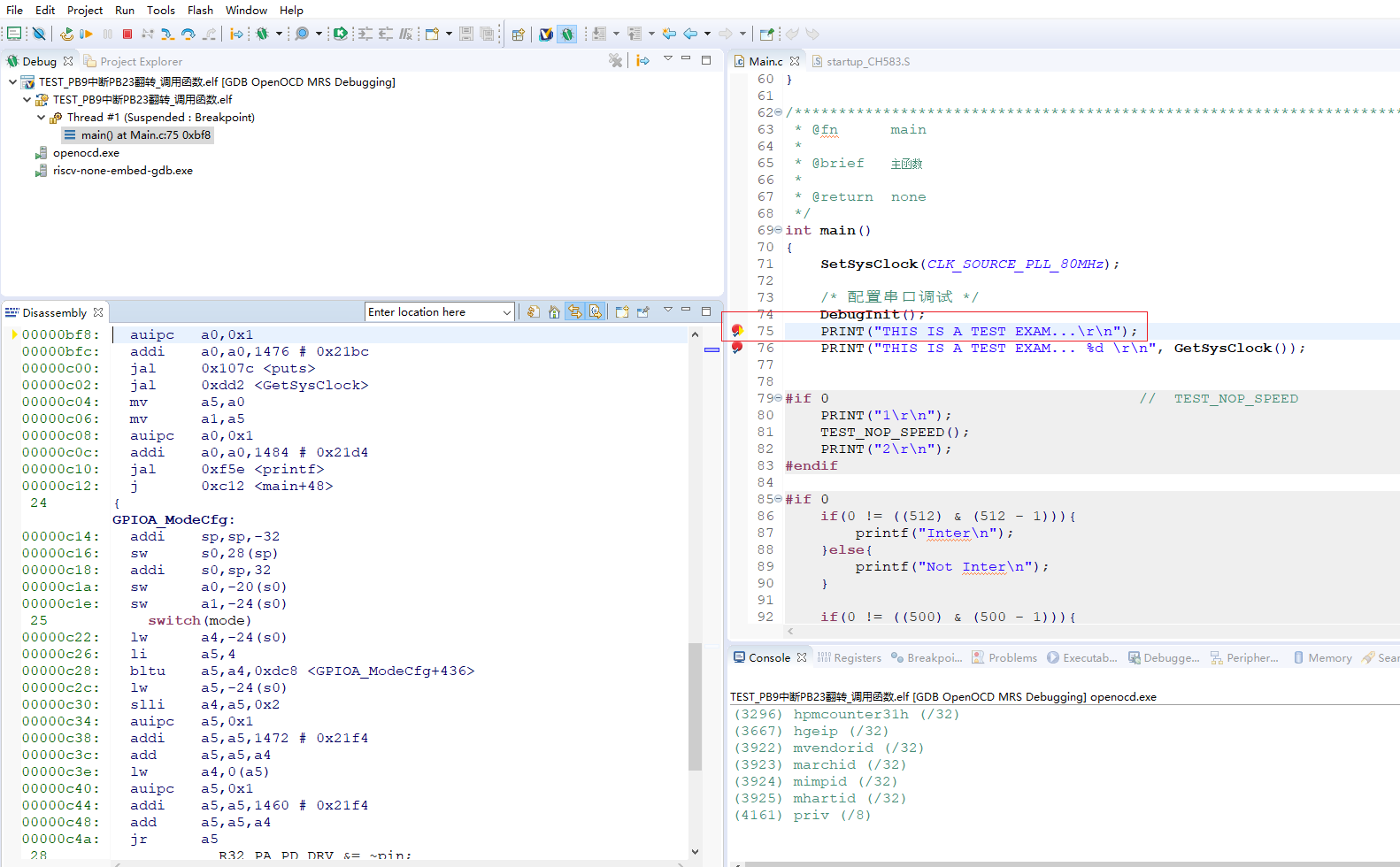The image size is (1400, 867).
Task: Toggle Link with Active Debug Context
Action: click(x=575, y=311)
